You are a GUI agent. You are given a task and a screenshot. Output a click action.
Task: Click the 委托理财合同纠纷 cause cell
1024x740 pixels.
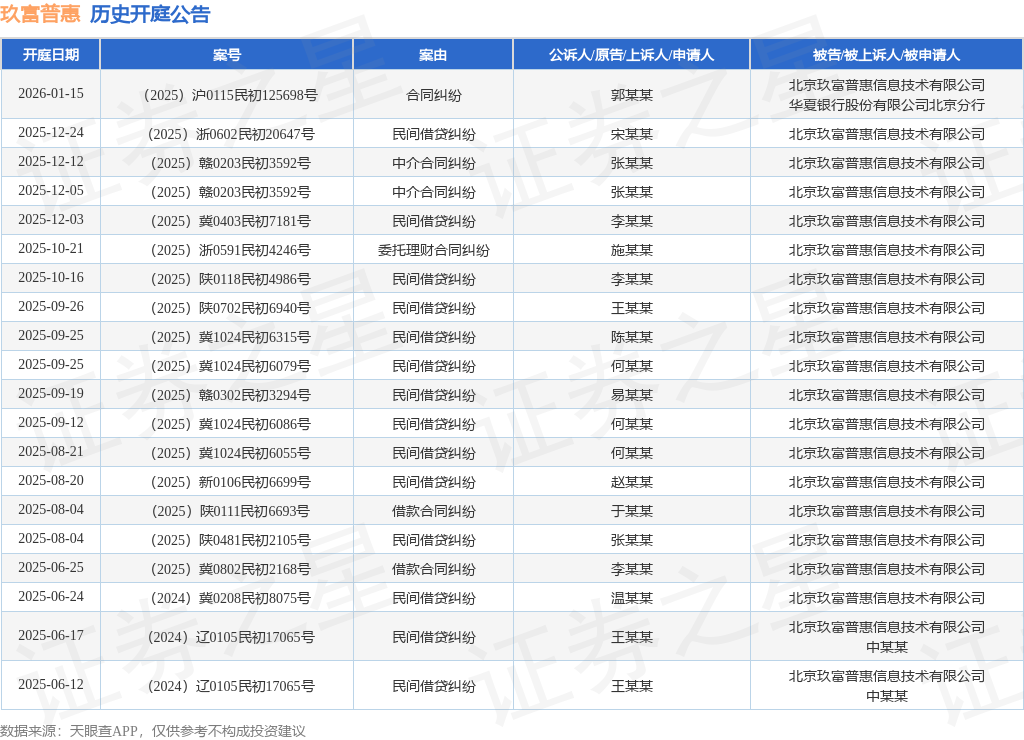click(434, 250)
